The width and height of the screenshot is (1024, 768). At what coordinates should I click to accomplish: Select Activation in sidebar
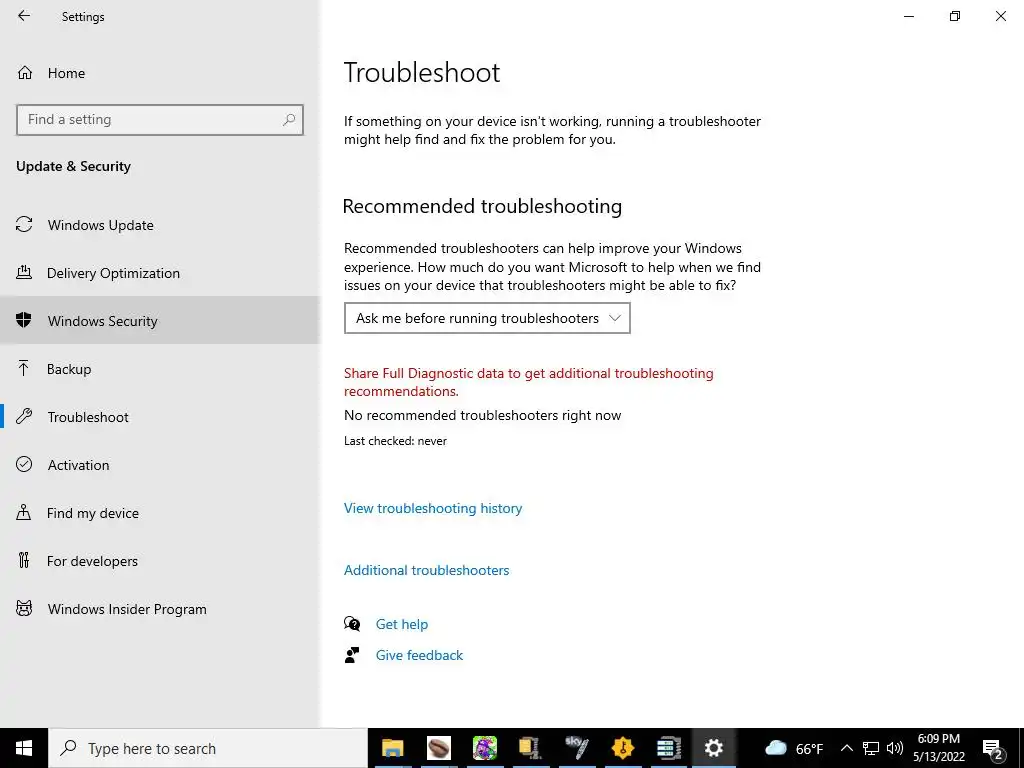tap(78, 465)
